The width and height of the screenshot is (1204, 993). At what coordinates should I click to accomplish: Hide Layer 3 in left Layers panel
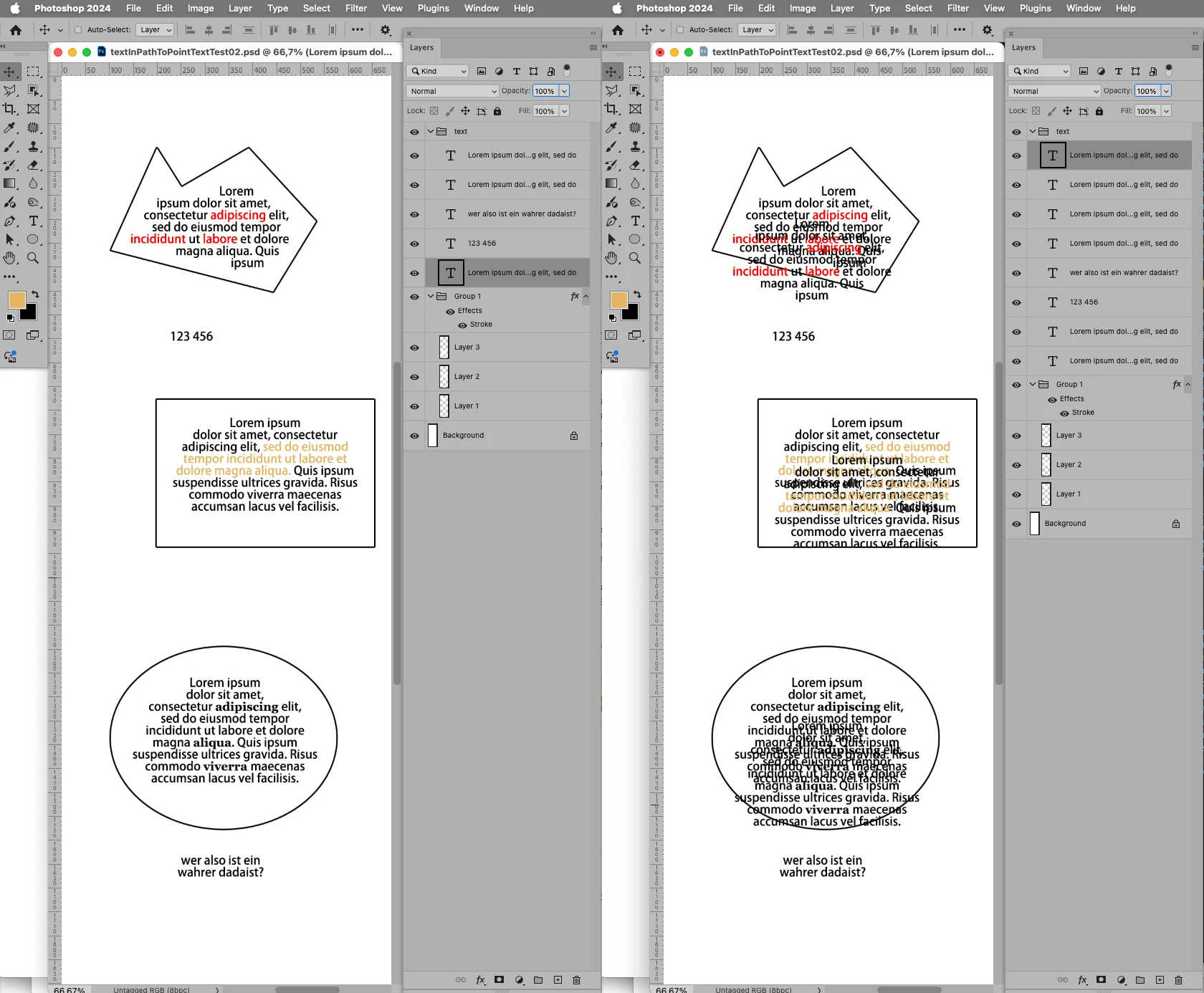pos(414,347)
